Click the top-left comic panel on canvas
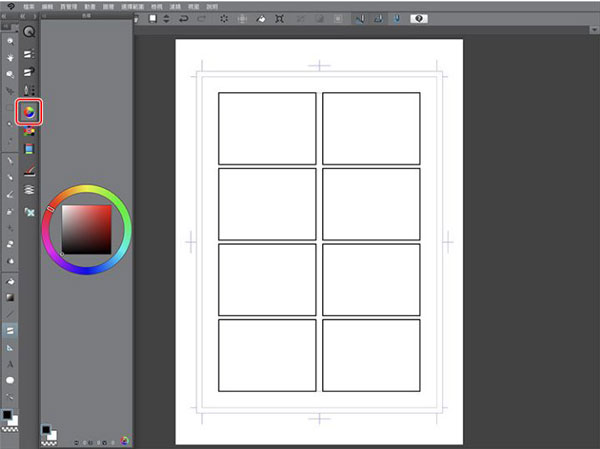600x449 pixels. pyautogui.click(x=267, y=128)
